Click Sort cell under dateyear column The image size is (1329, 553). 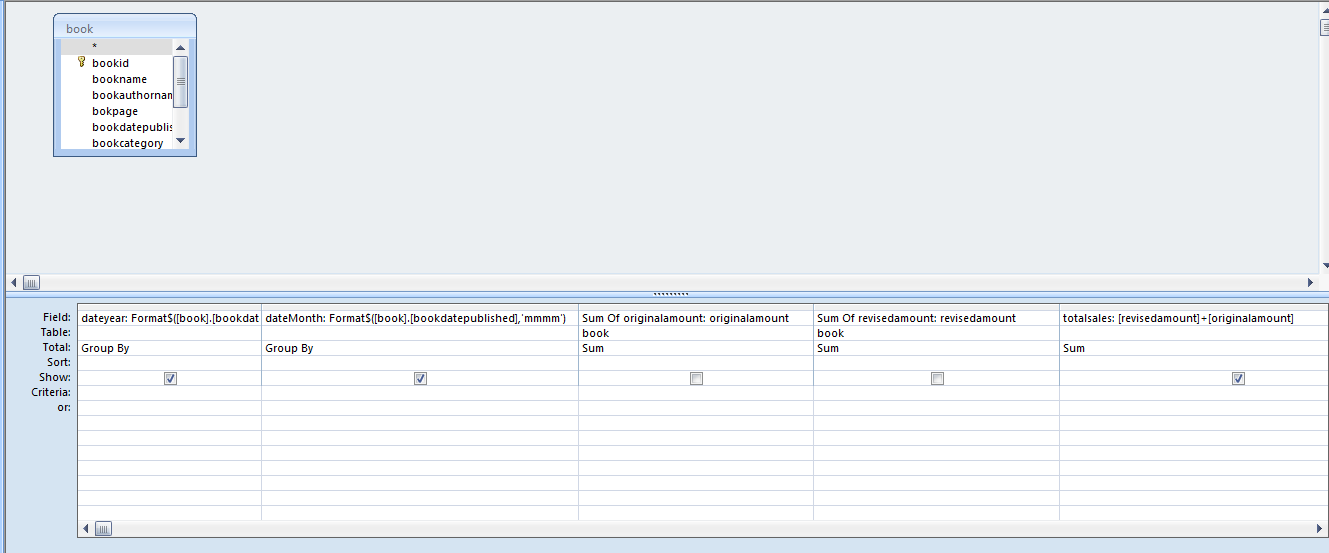pos(169,363)
